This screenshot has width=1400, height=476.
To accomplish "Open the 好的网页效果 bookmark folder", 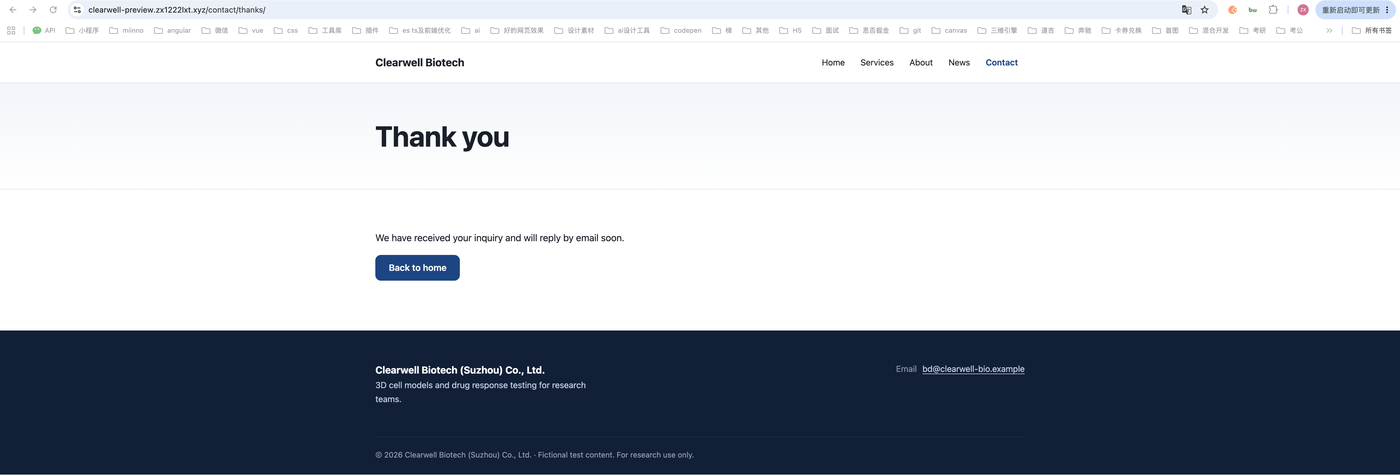I will coord(517,30).
